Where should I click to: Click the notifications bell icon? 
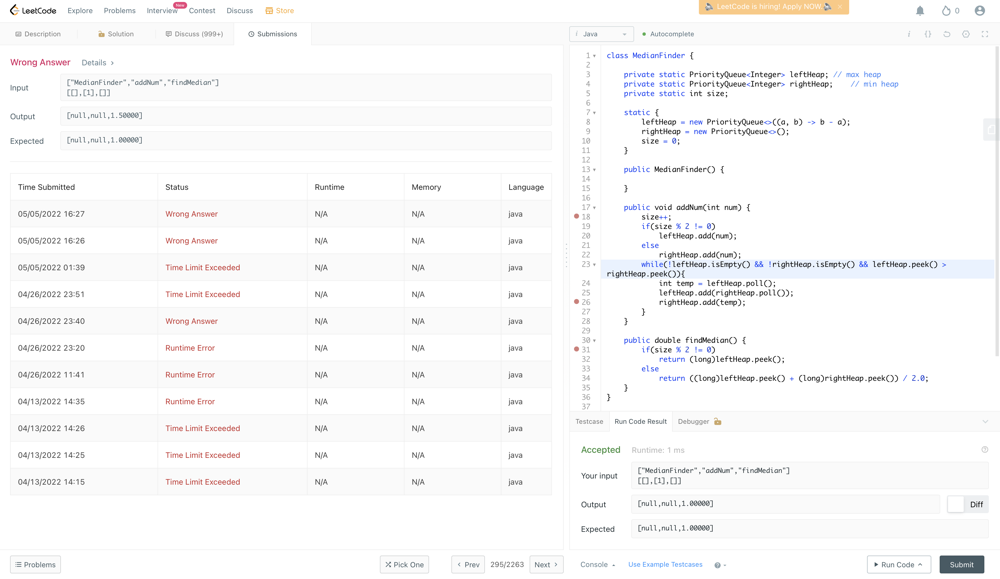920,11
